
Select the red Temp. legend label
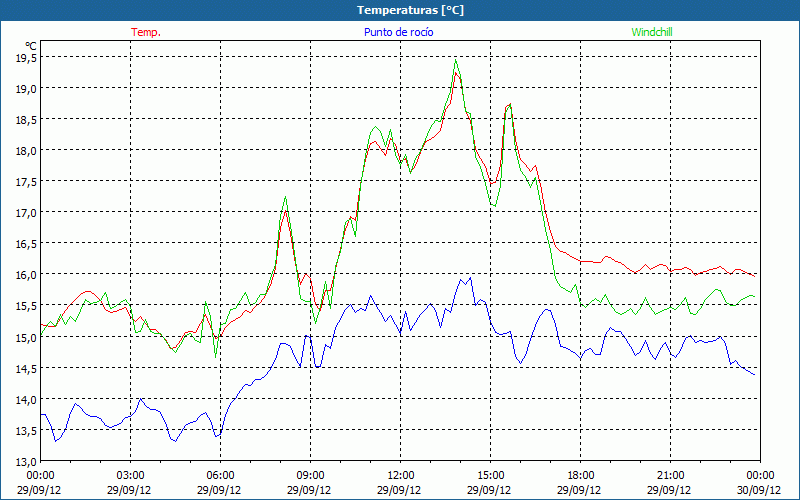tap(146, 32)
